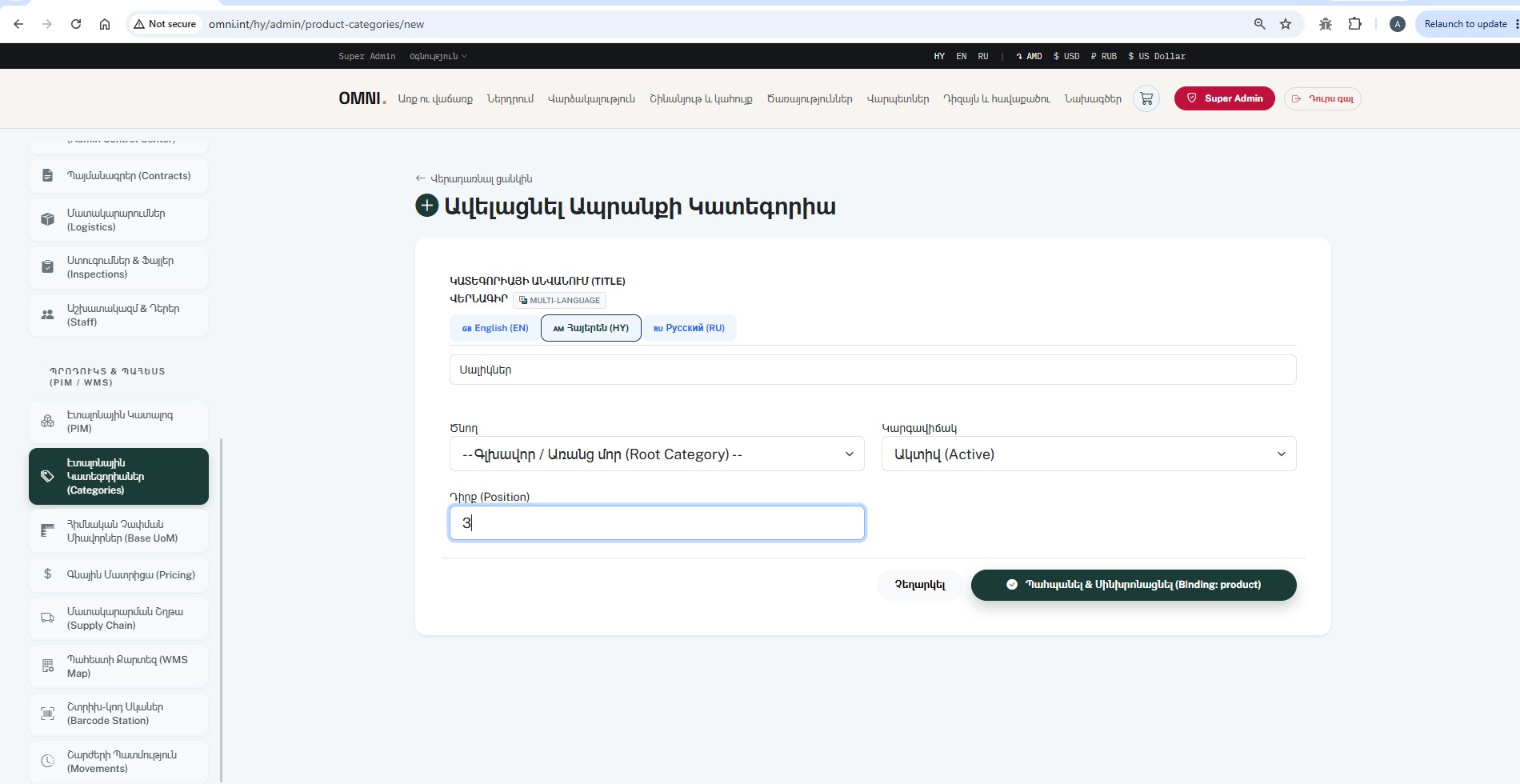
Task: Click the PIM catalog icon
Action: 47,421
